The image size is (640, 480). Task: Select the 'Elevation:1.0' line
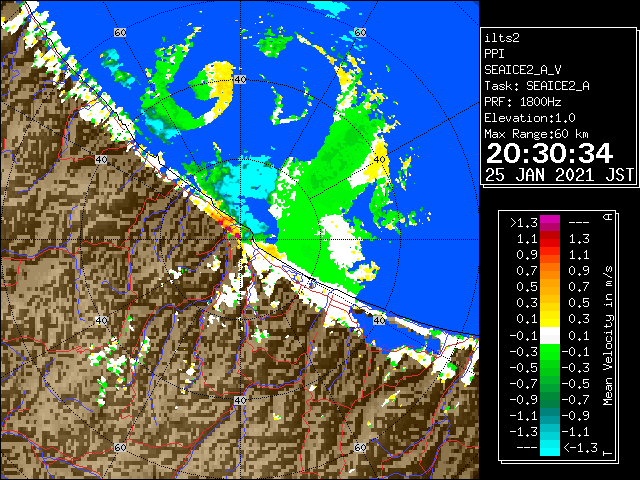coord(530,118)
